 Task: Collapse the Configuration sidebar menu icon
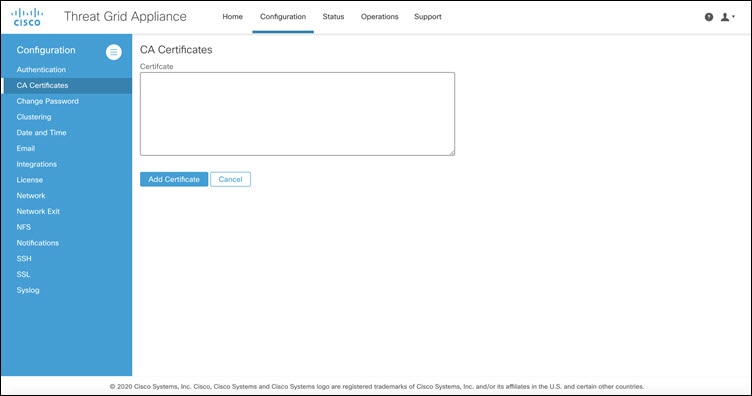coord(114,52)
